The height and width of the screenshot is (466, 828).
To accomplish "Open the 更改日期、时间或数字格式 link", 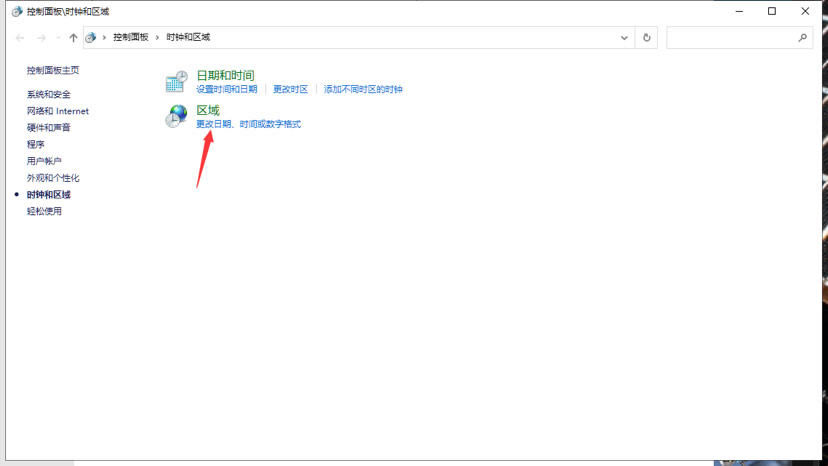I will click(248, 124).
